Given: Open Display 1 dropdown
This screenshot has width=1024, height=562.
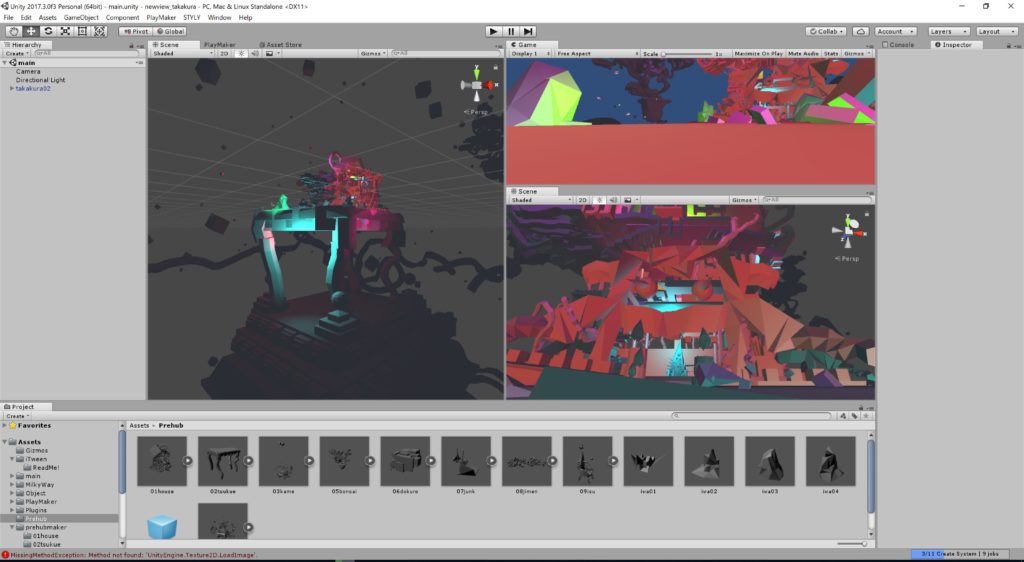Looking at the screenshot, I should click(530, 54).
